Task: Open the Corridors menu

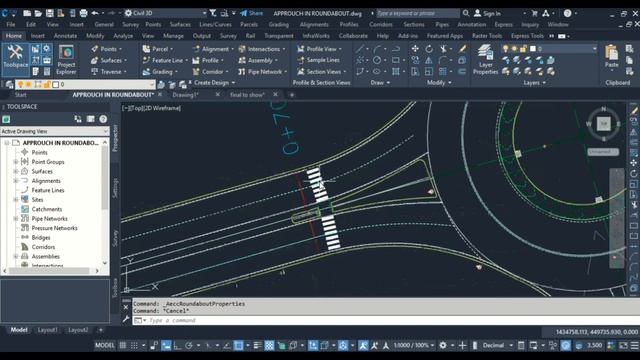Action: click(x=380, y=24)
